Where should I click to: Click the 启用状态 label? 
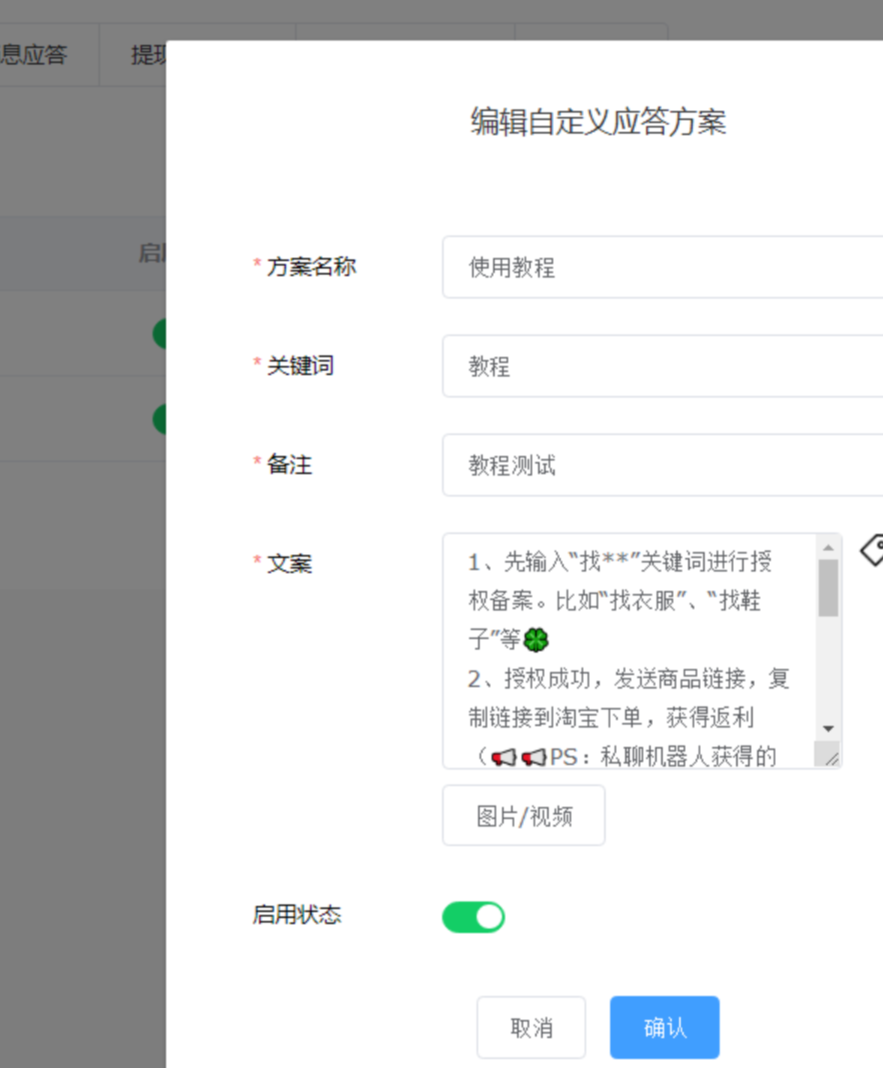296,914
